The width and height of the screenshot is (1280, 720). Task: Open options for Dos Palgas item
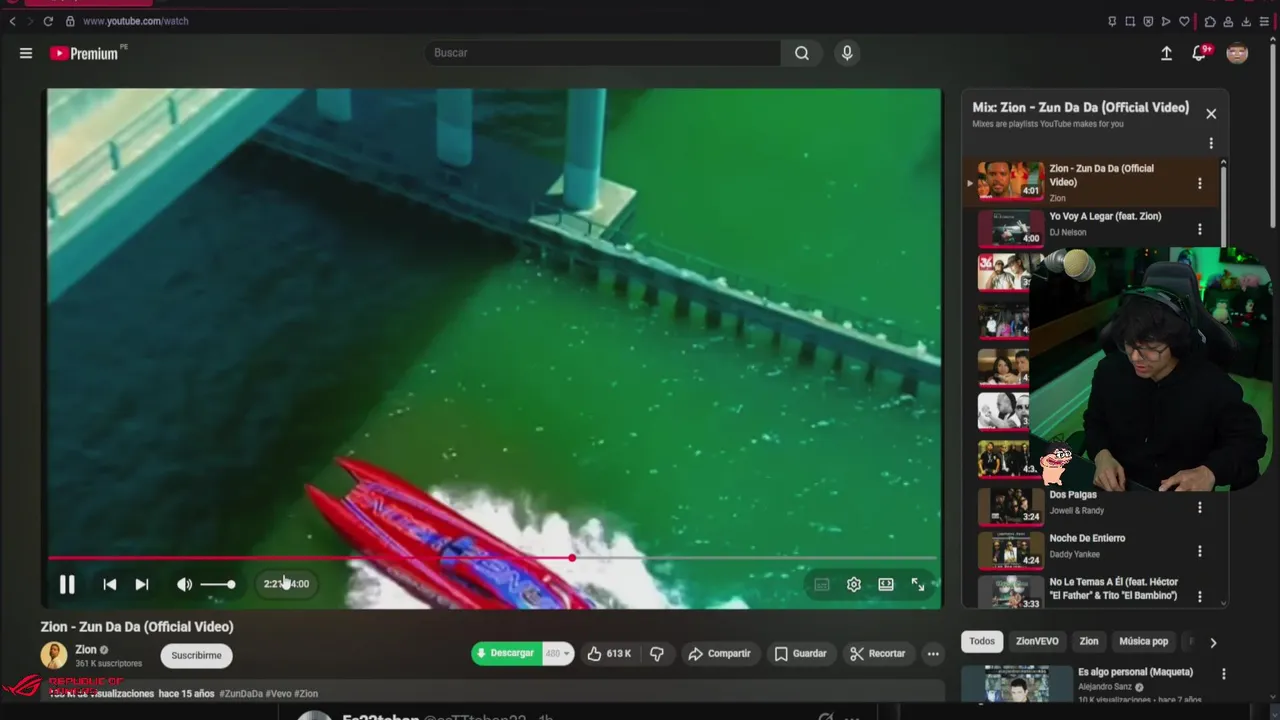(1200, 508)
